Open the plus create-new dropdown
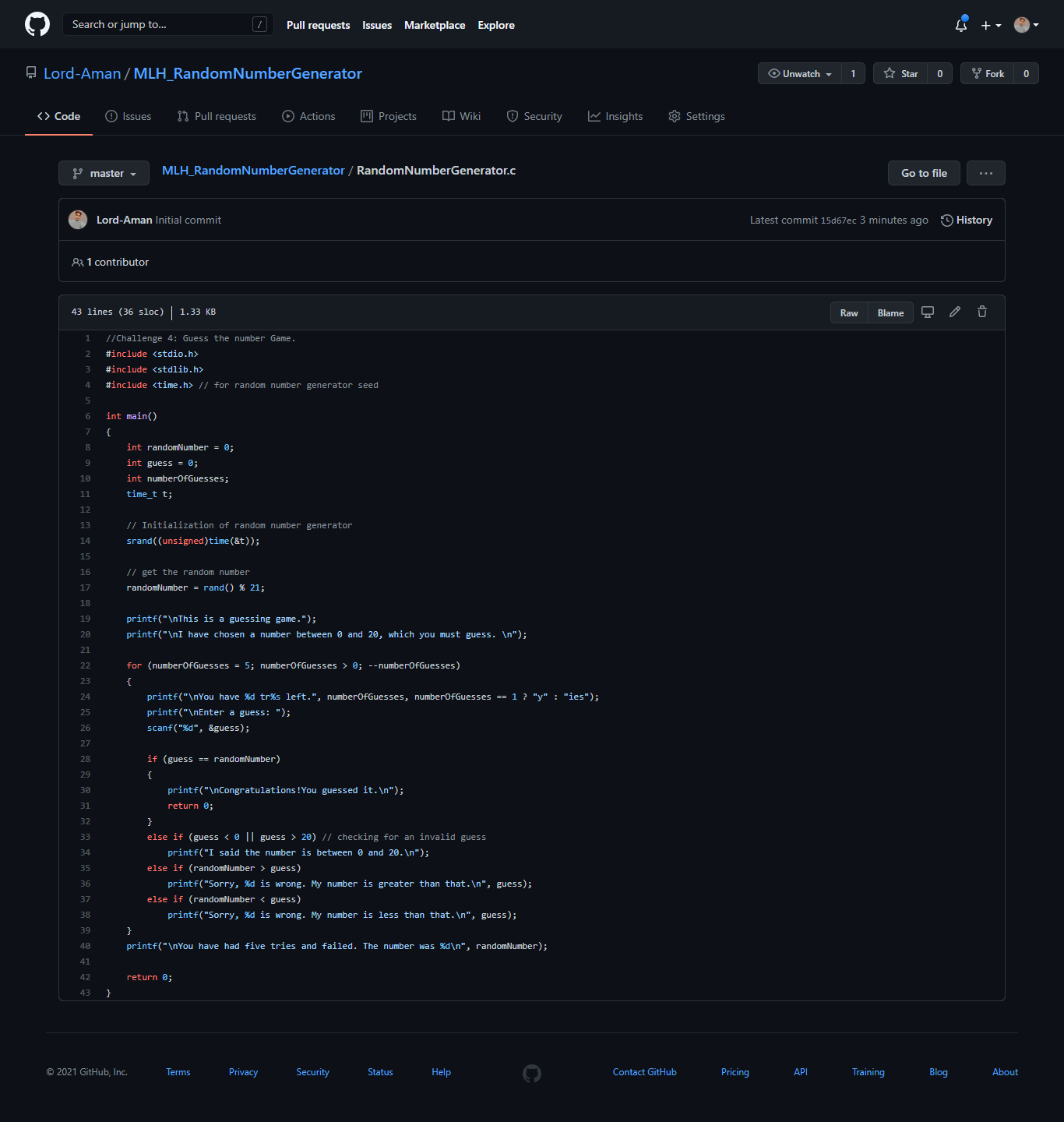The height and width of the screenshot is (1122, 1064). pos(991,25)
